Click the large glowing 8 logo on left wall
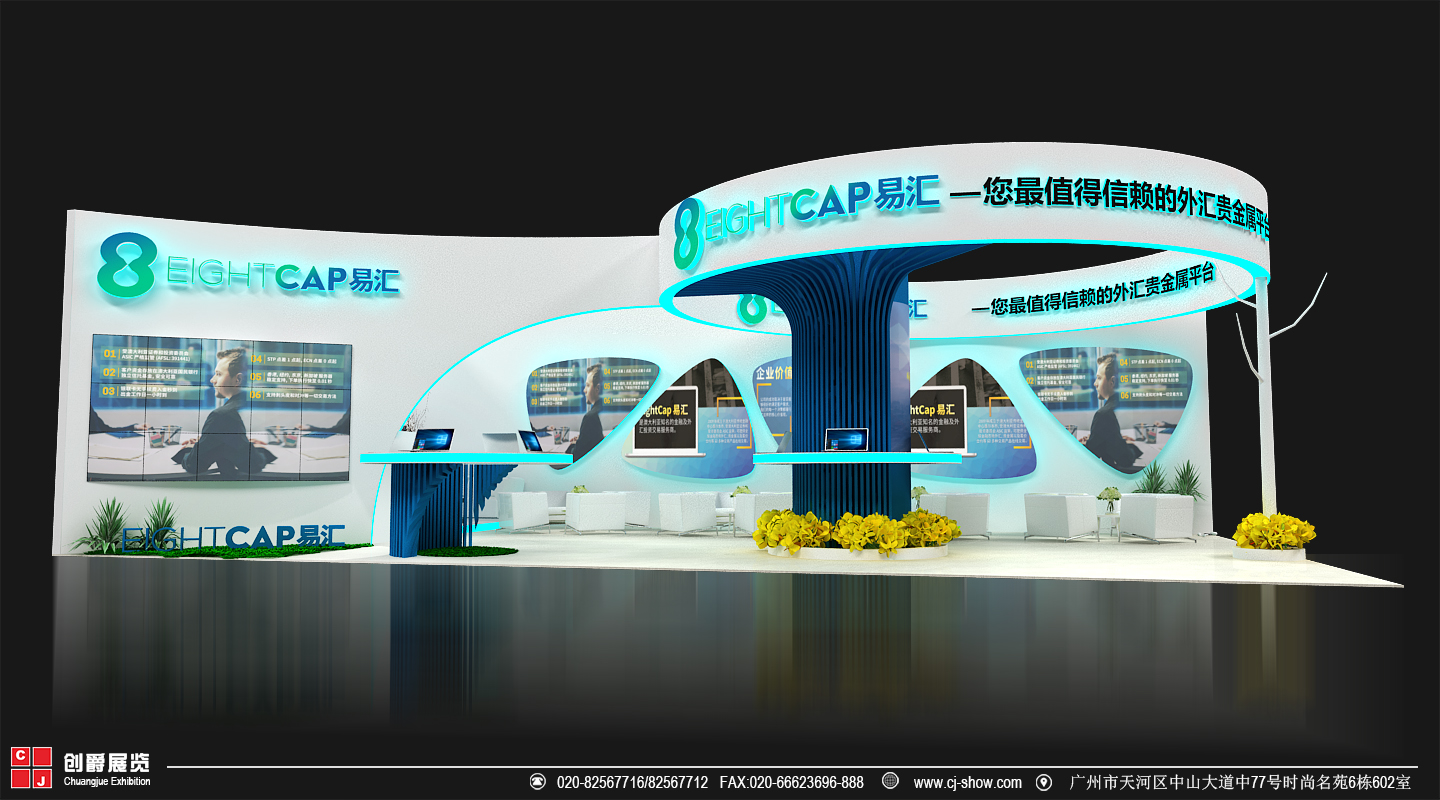 click(x=127, y=265)
